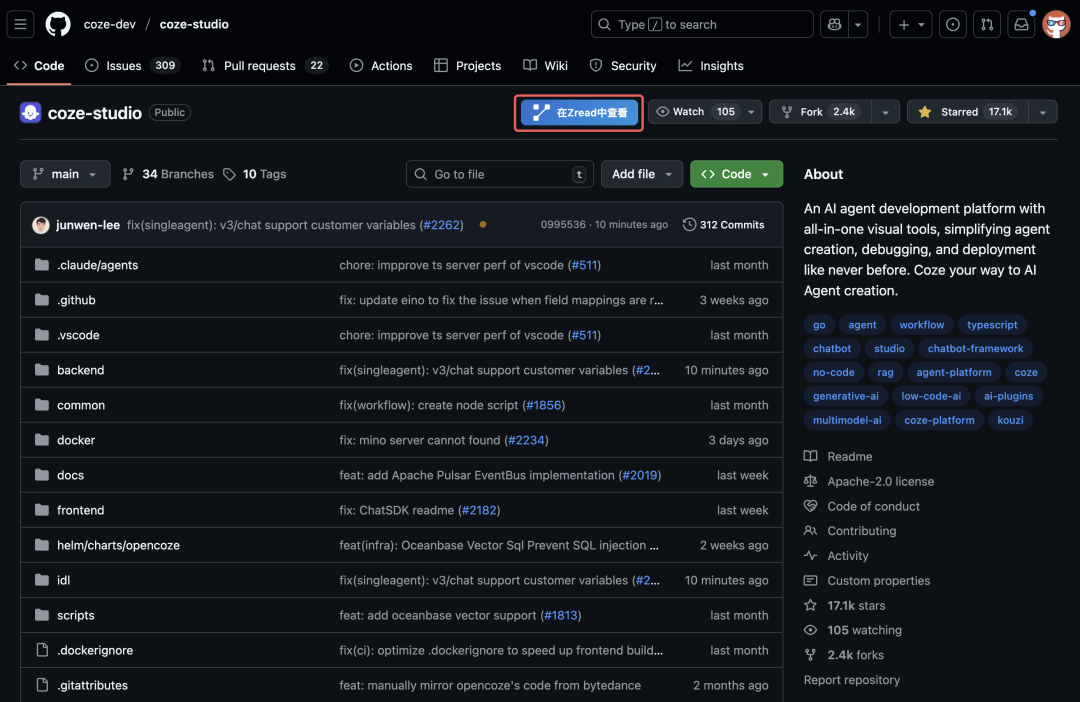Screen dimensions: 1080x702
Task: Open the Contributing link
Action: 861,530
